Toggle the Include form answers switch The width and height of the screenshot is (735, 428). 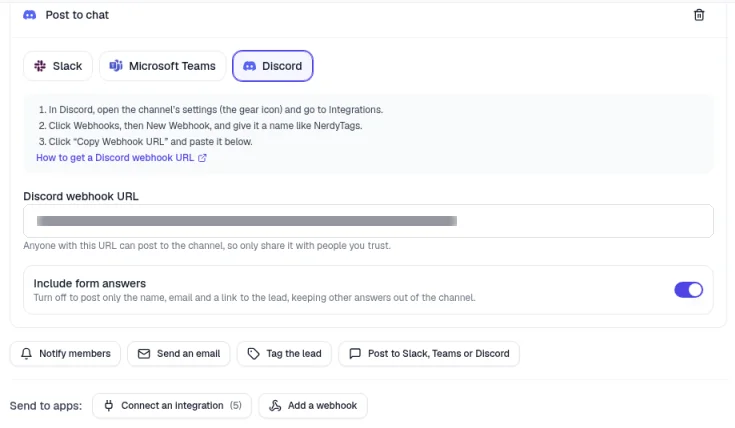pyautogui.click(x=689, y=290)
